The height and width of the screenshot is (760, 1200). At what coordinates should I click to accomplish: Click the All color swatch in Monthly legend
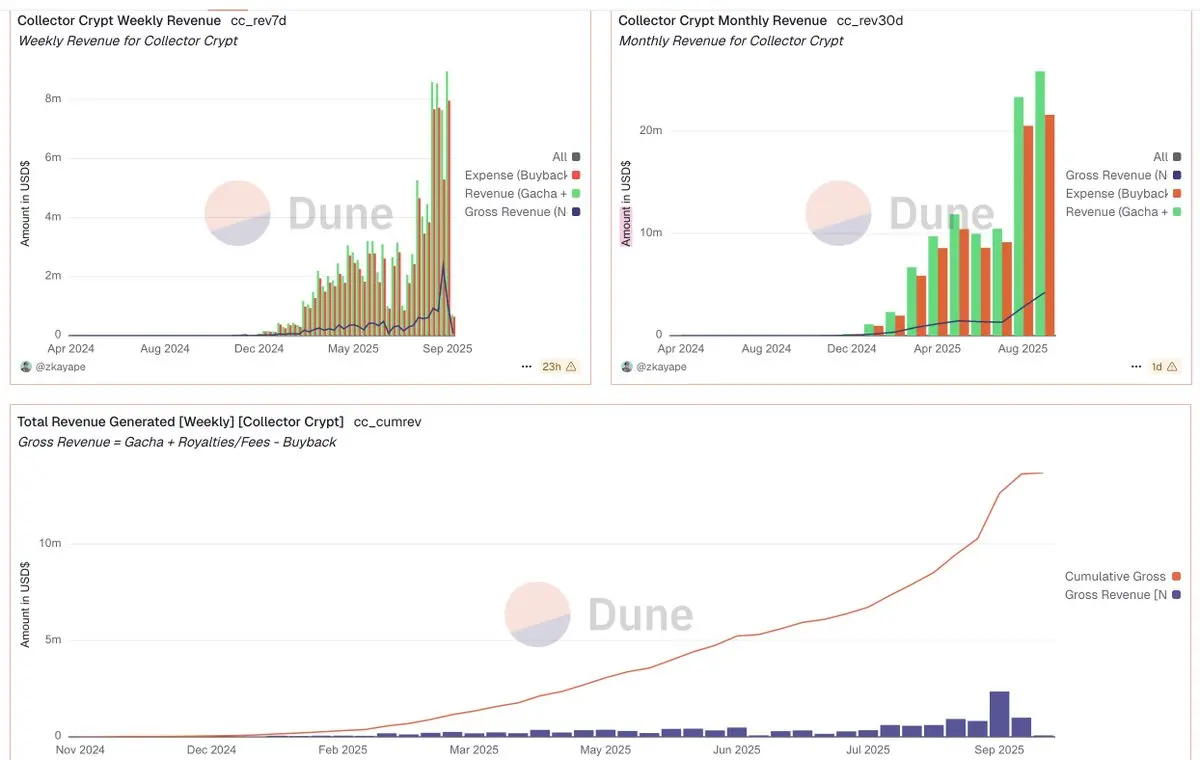[1177, 157]
